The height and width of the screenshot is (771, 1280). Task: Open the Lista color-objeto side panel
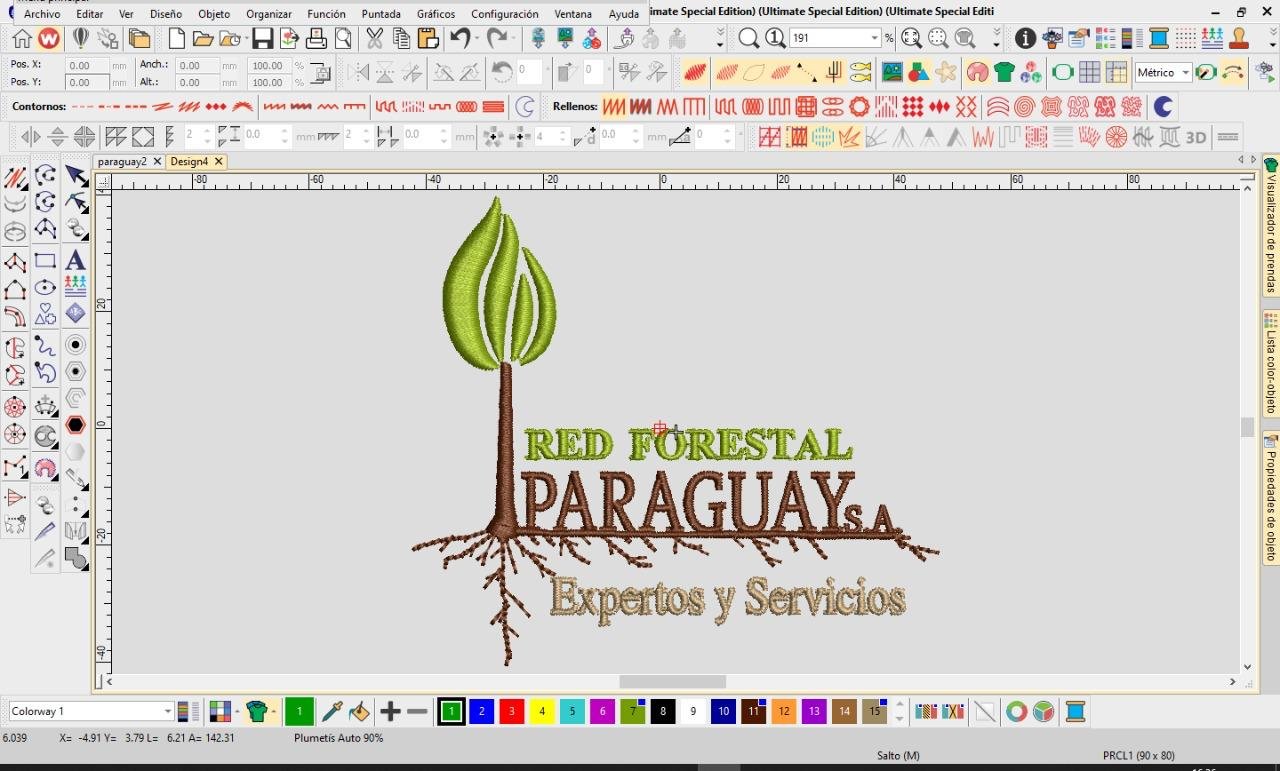[1271, 363]
